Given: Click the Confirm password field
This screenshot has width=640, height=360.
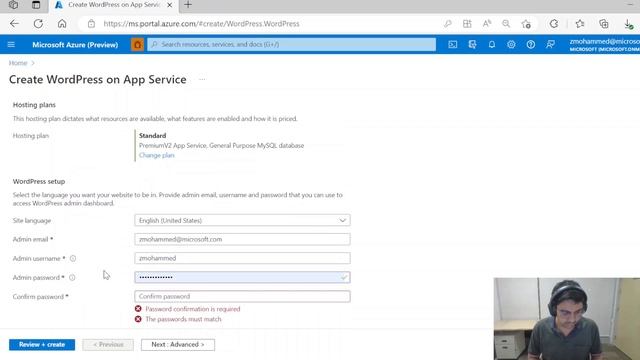Looking at the screenshot, I should click(242, 296).
